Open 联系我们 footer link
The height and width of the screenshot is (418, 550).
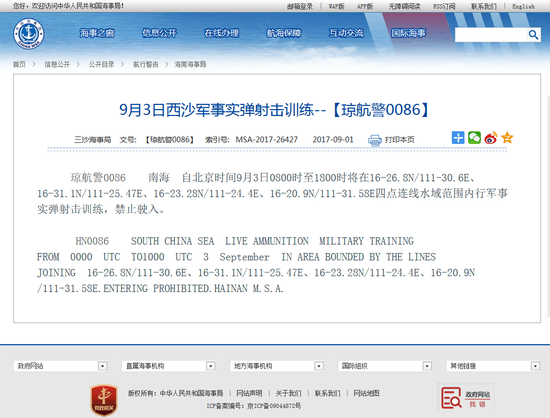pos(328,393)
